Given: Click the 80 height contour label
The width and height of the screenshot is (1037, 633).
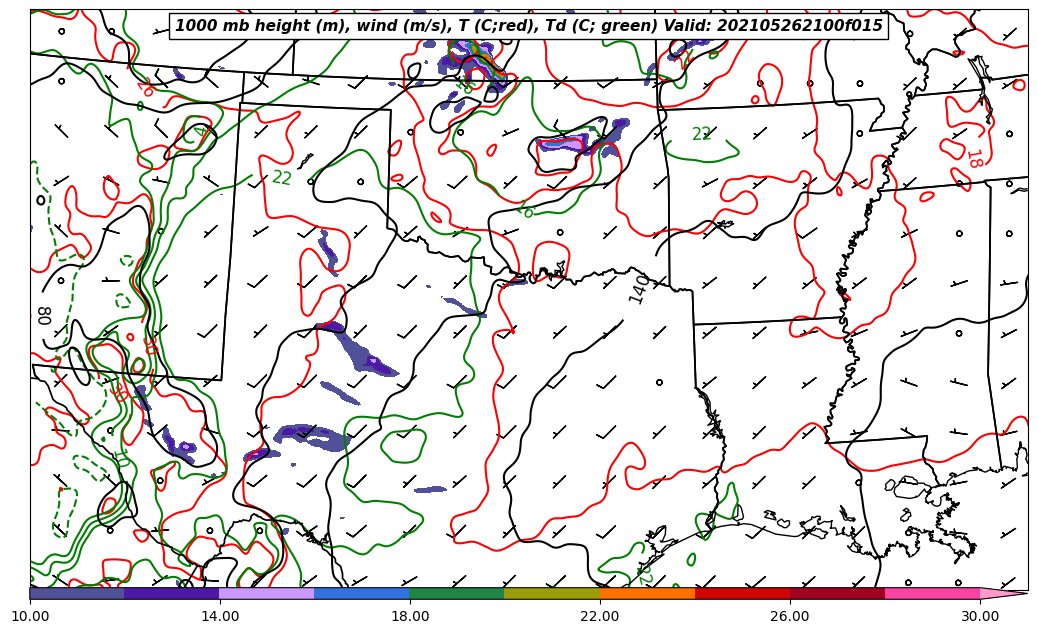Looking at the screenshot, I should click(x=44, y=315).
